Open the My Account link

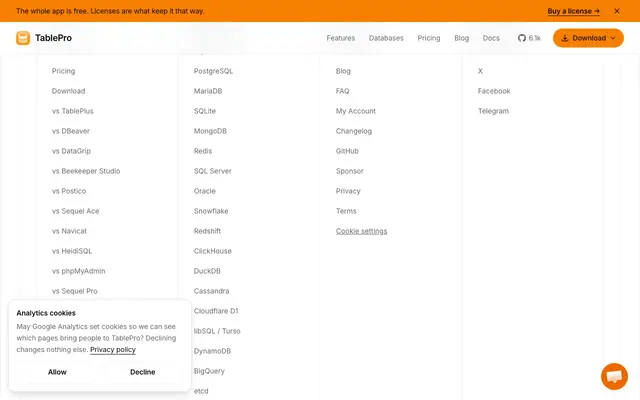(x=356, y=111)
